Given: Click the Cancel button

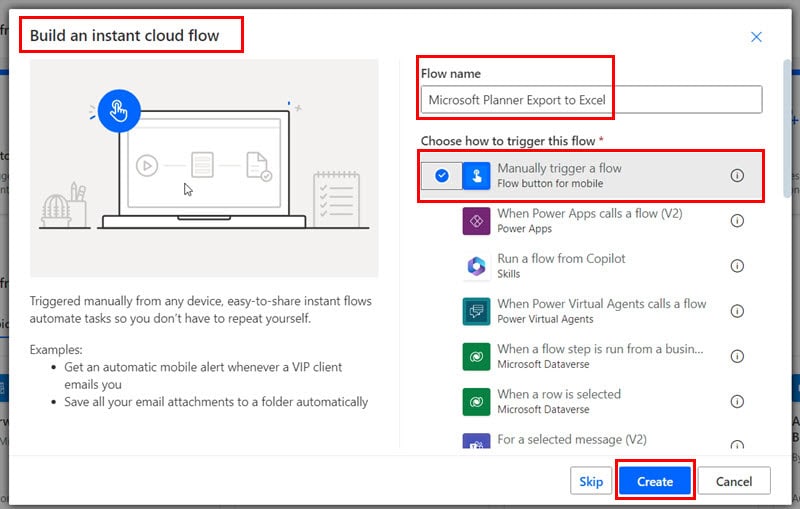Looking at the screenshot, I should pos(734,481).
